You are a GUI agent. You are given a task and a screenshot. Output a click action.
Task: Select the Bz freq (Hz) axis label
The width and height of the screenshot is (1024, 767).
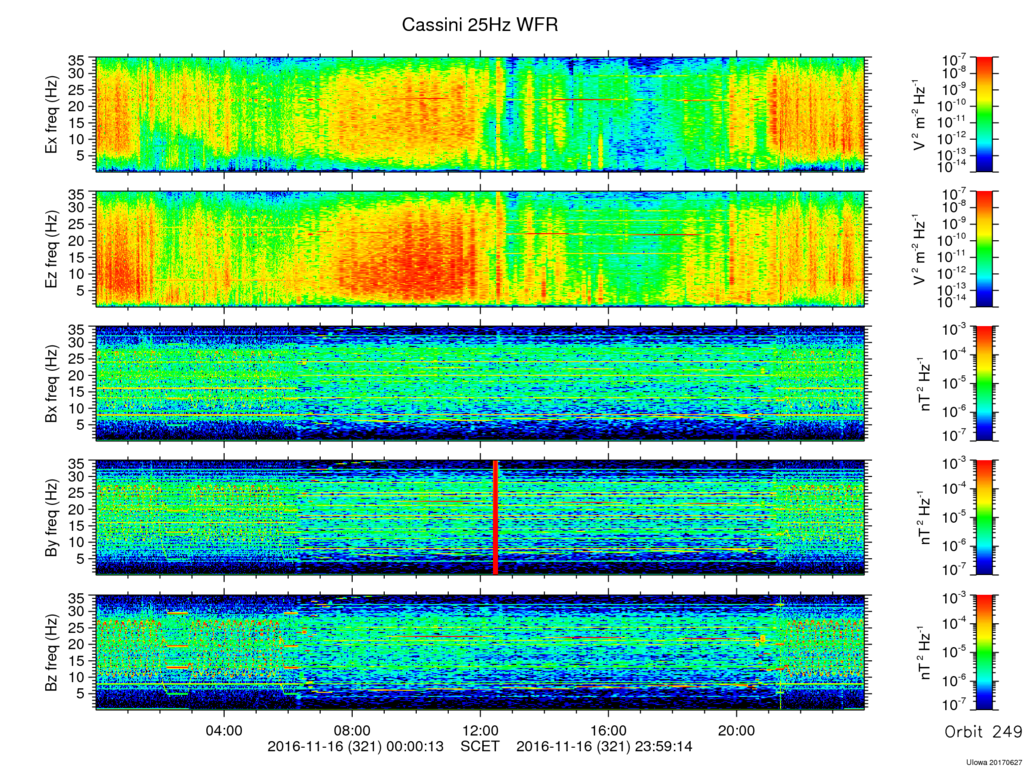[x=52, y=652]
